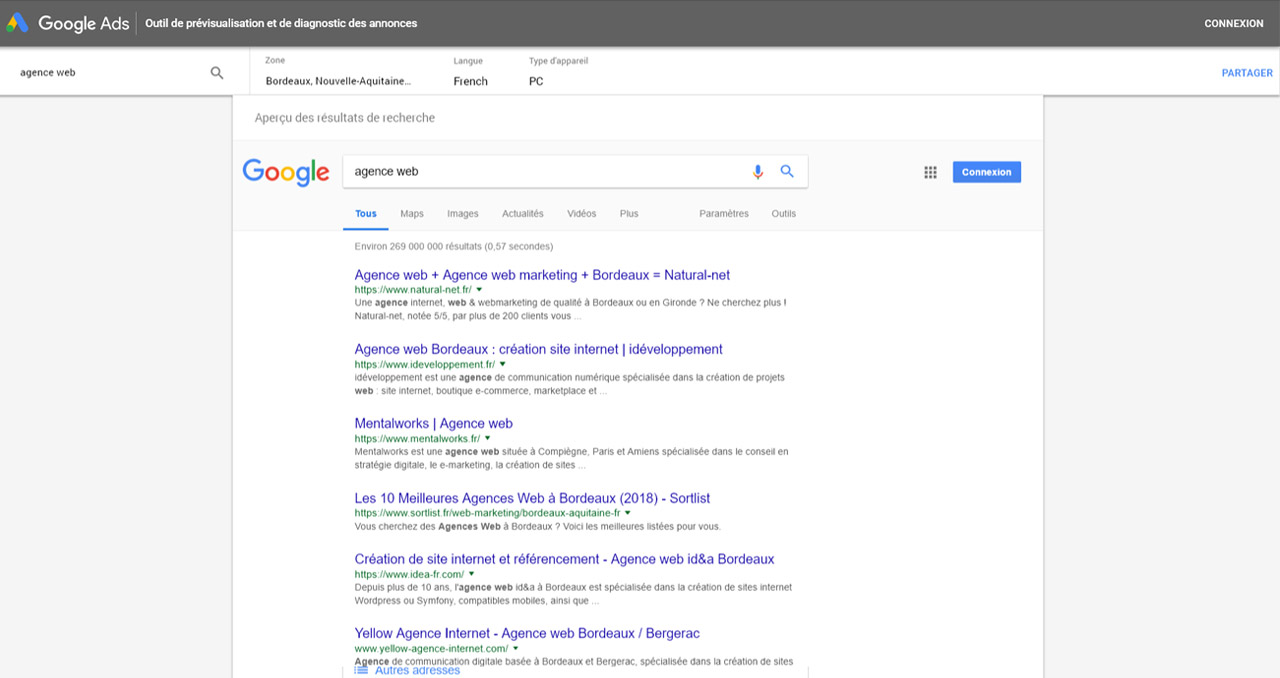
Task: Click the https://www.idea-fr.com/ URL text
Action: point(409,575)
